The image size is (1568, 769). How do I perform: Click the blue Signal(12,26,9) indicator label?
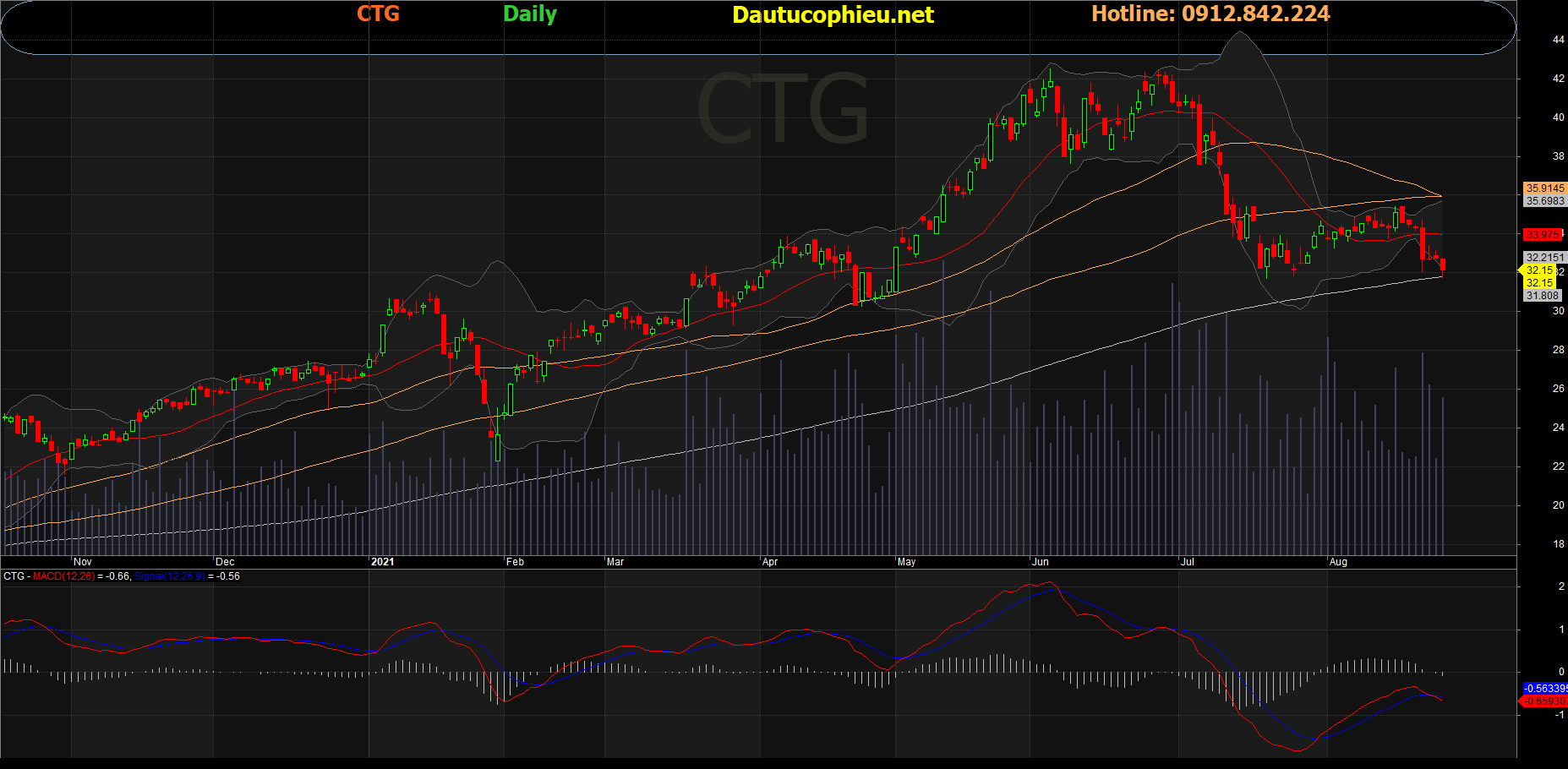tap(169, 576)
